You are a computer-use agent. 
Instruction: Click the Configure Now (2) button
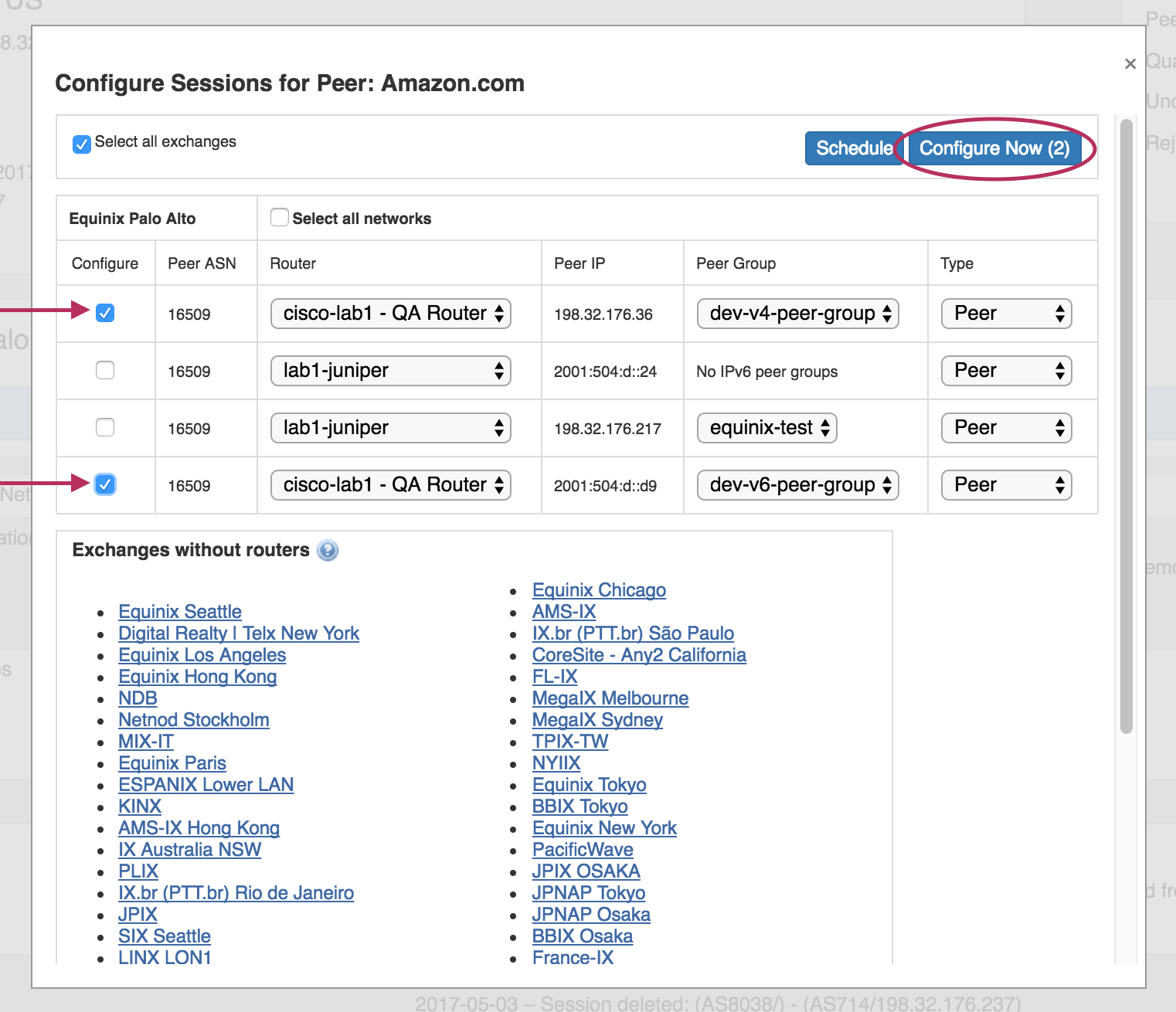point(994,148)
